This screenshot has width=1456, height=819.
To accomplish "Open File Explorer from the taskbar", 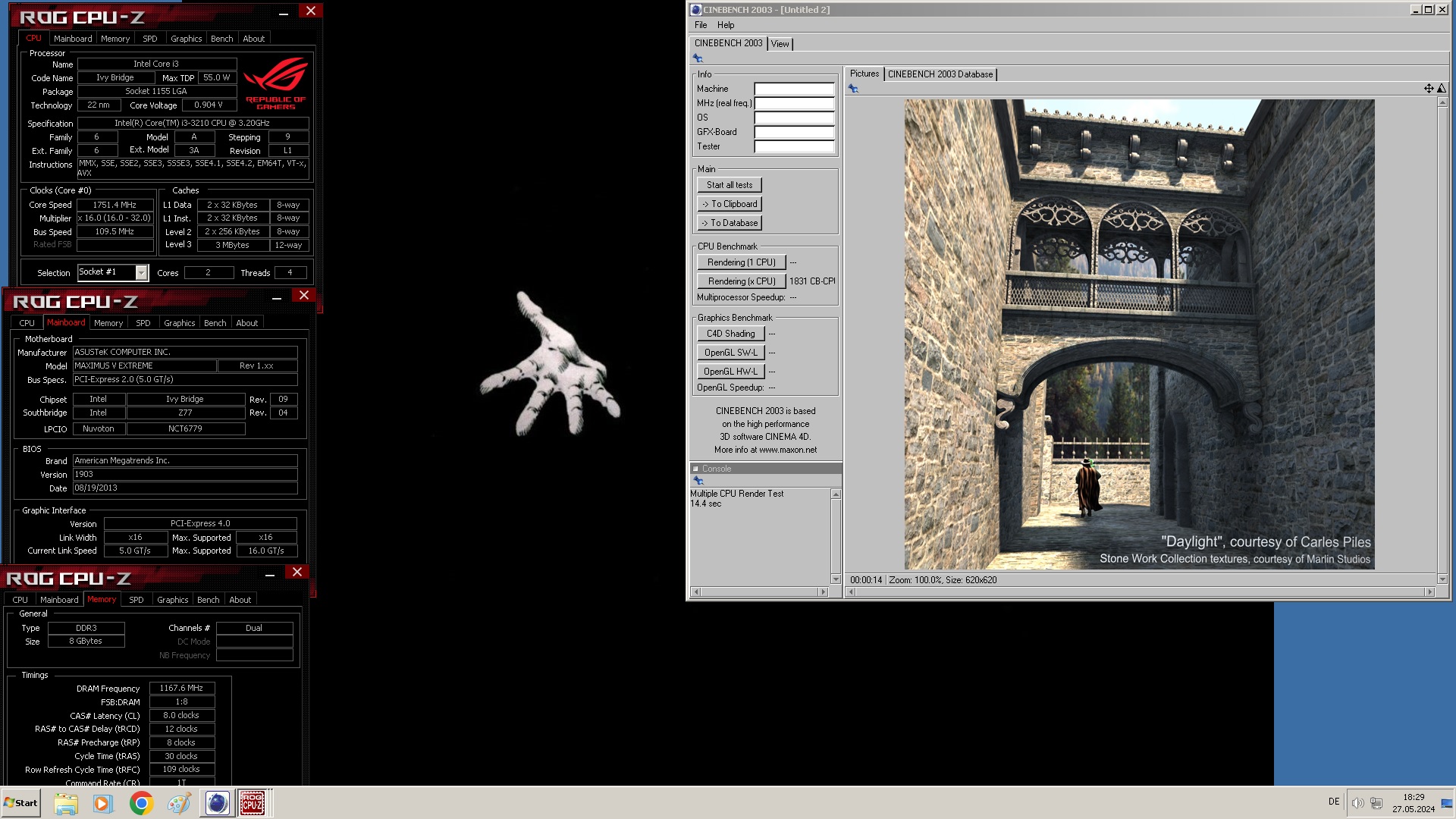I will pos(66,803).
